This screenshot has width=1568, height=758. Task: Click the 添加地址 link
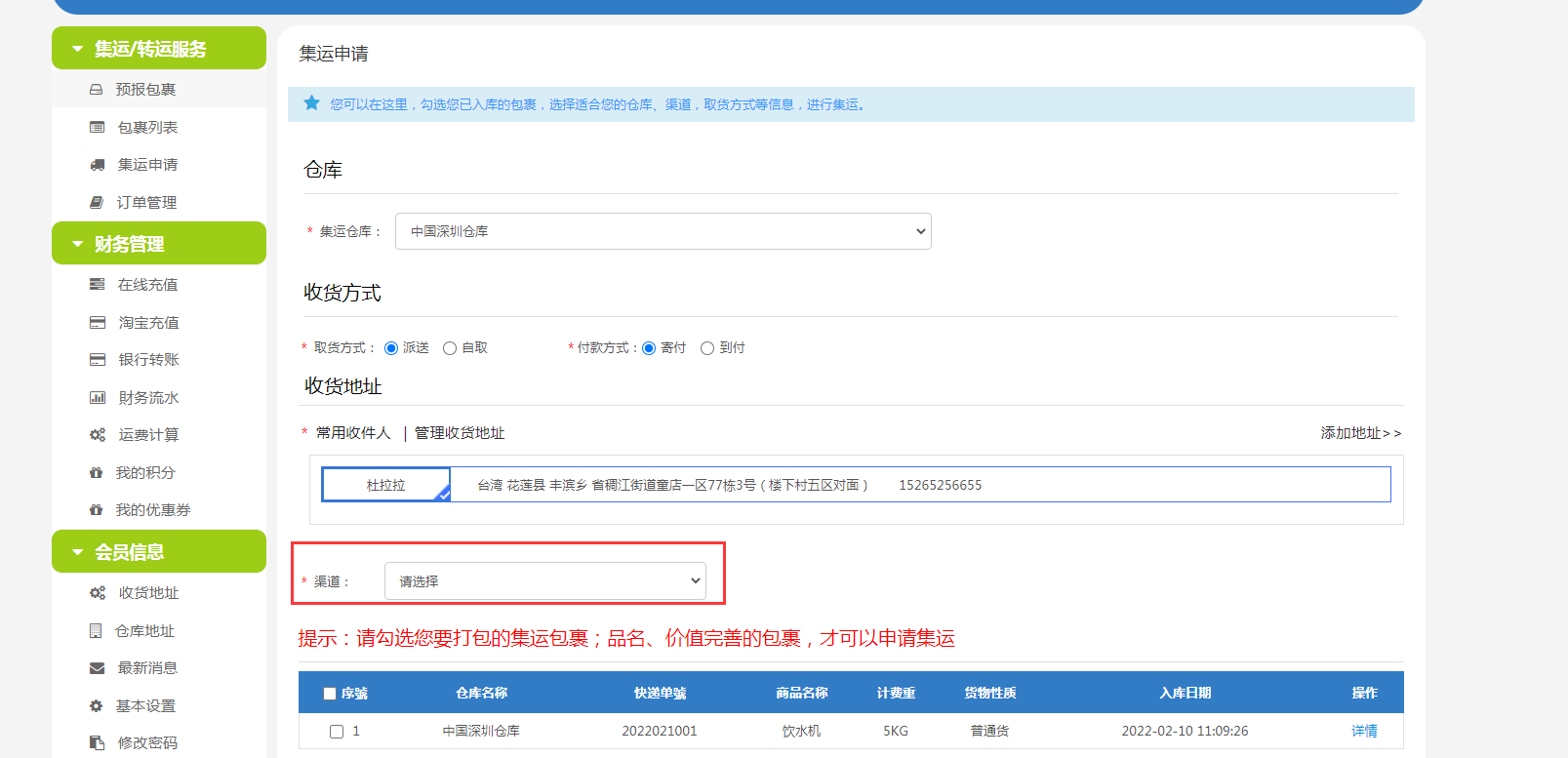click(x=1359, y=433)
